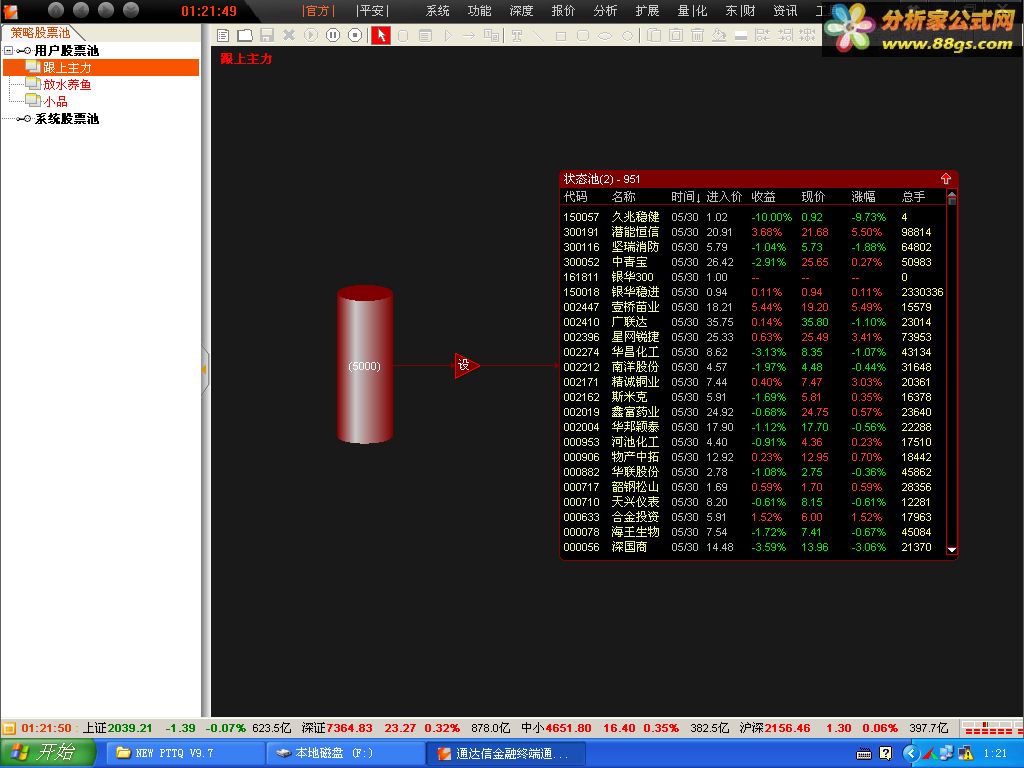The image size is (1024, 768).
Task: Click the Windows 开始 start button
Action: pos(46,753)
